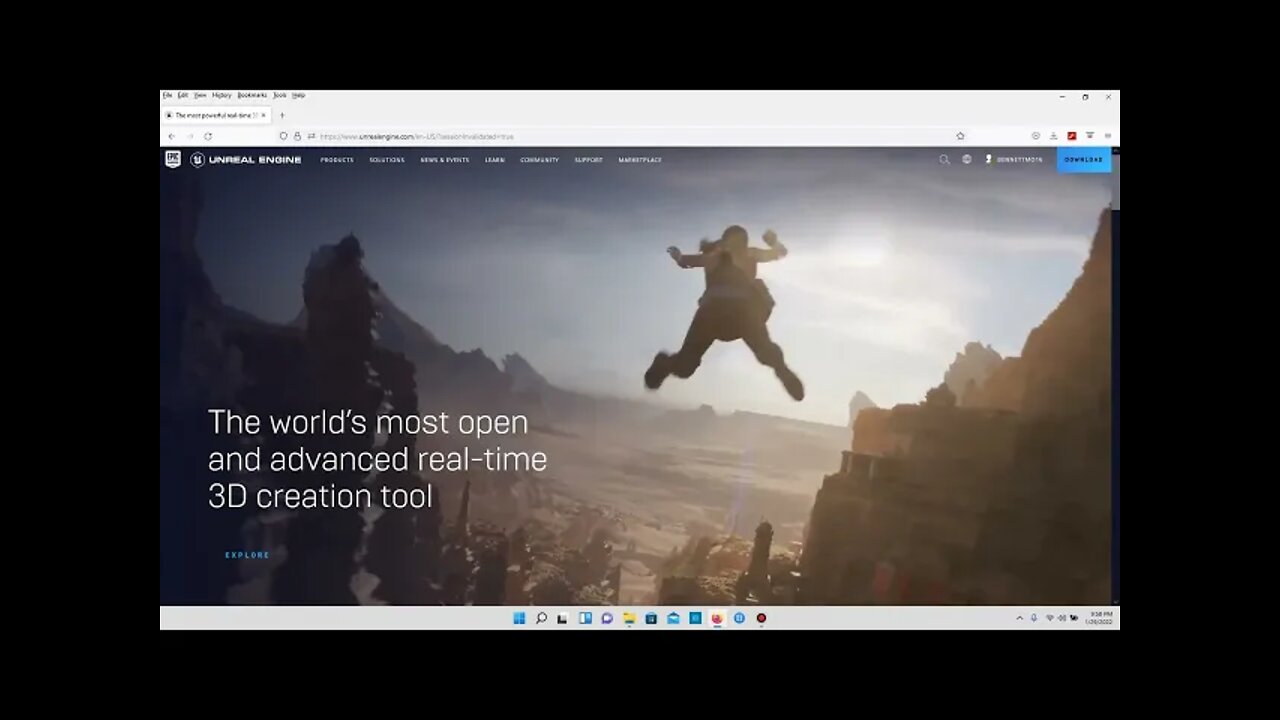Image resolution: width=1280 pixels, height=720 pixels.
Task: Open File Explorer from the taskbar
Action: point(629,618)
